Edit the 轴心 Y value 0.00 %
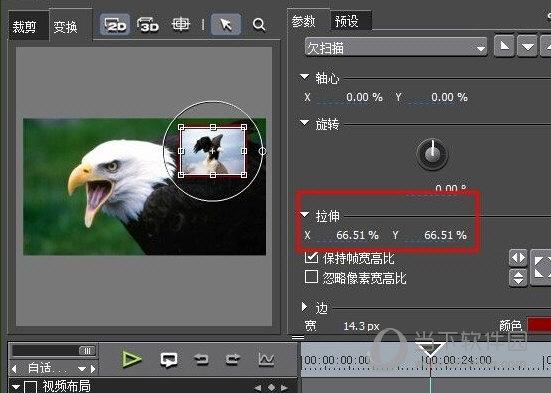This screenshot has height=393, width=551. tap(449, 97)
